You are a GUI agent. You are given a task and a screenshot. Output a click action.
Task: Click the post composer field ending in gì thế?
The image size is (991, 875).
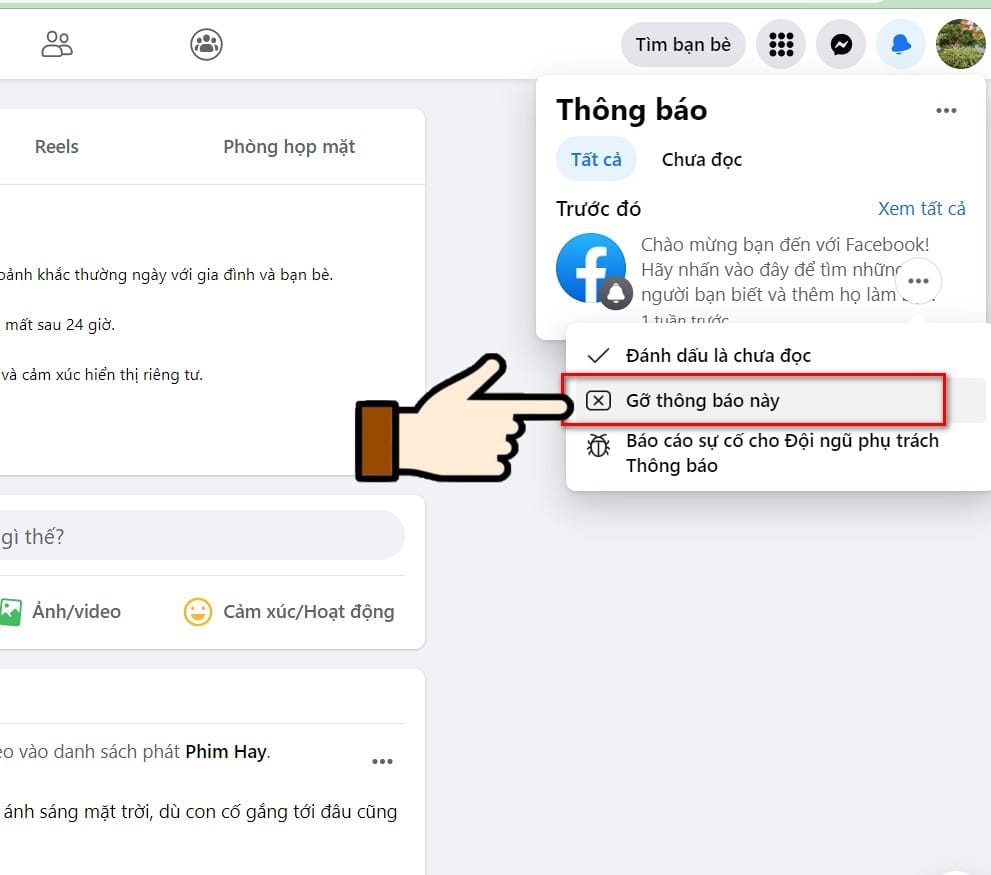[201, 535]
